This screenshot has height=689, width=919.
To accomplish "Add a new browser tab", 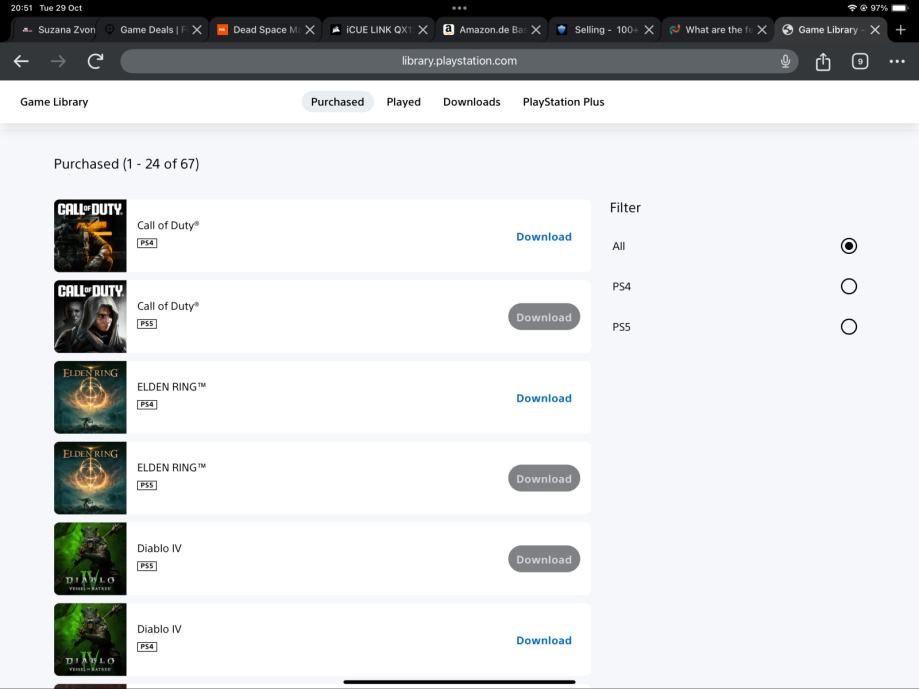I will tap(901, 29).
